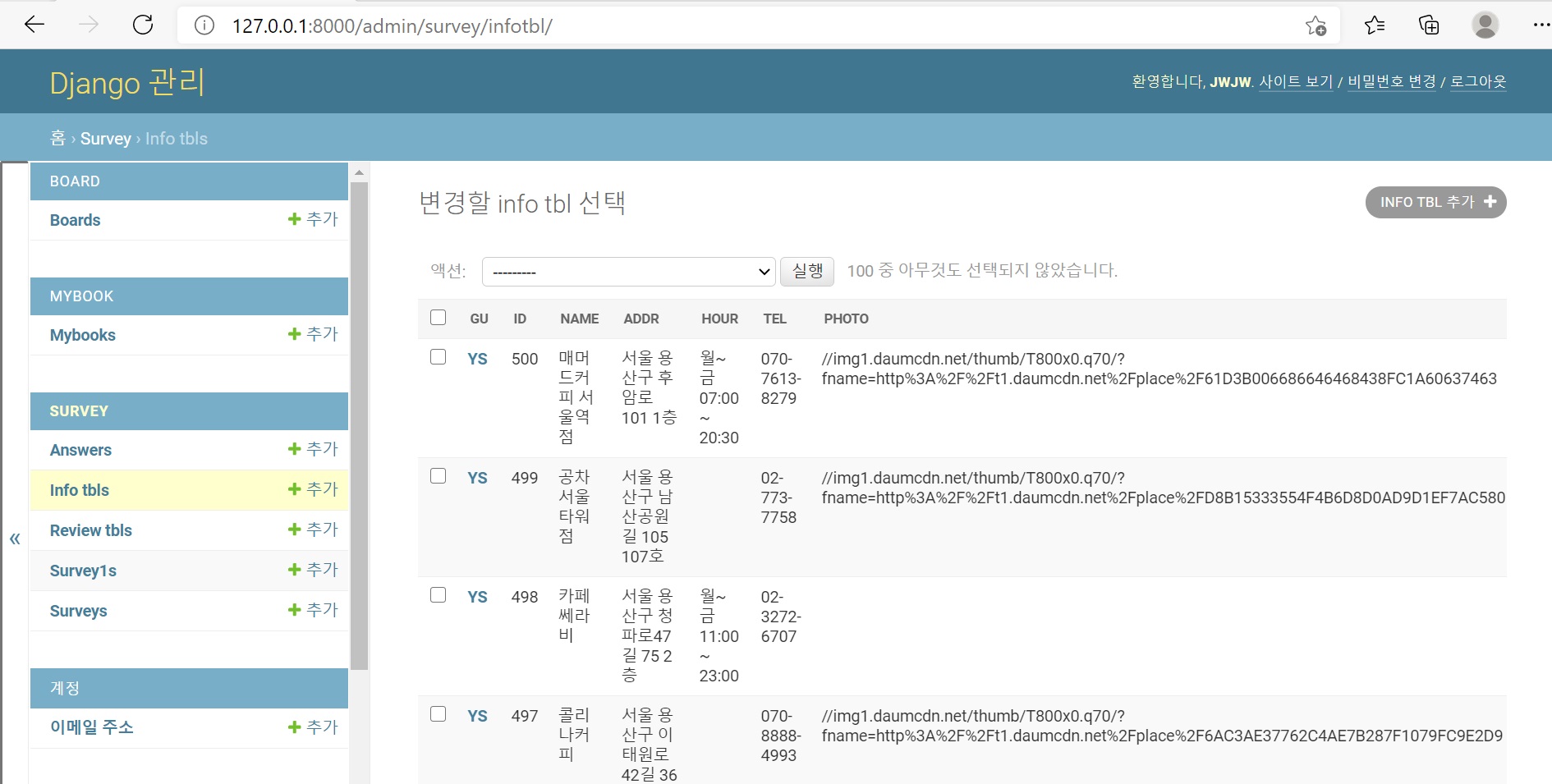
Task: Open browser settings and more menu
Action: point(1541,25)
